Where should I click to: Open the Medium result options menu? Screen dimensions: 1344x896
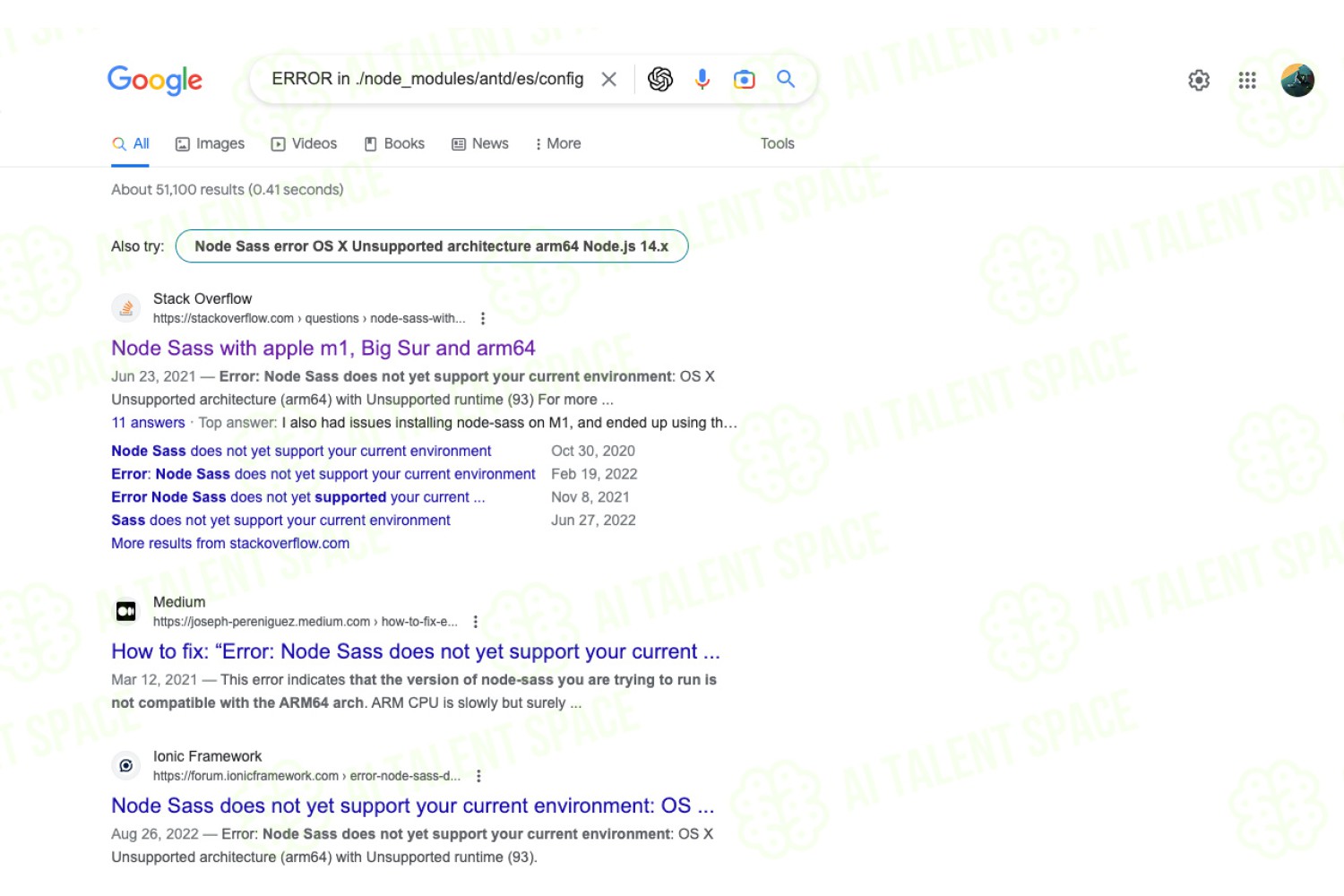[476, 622]
